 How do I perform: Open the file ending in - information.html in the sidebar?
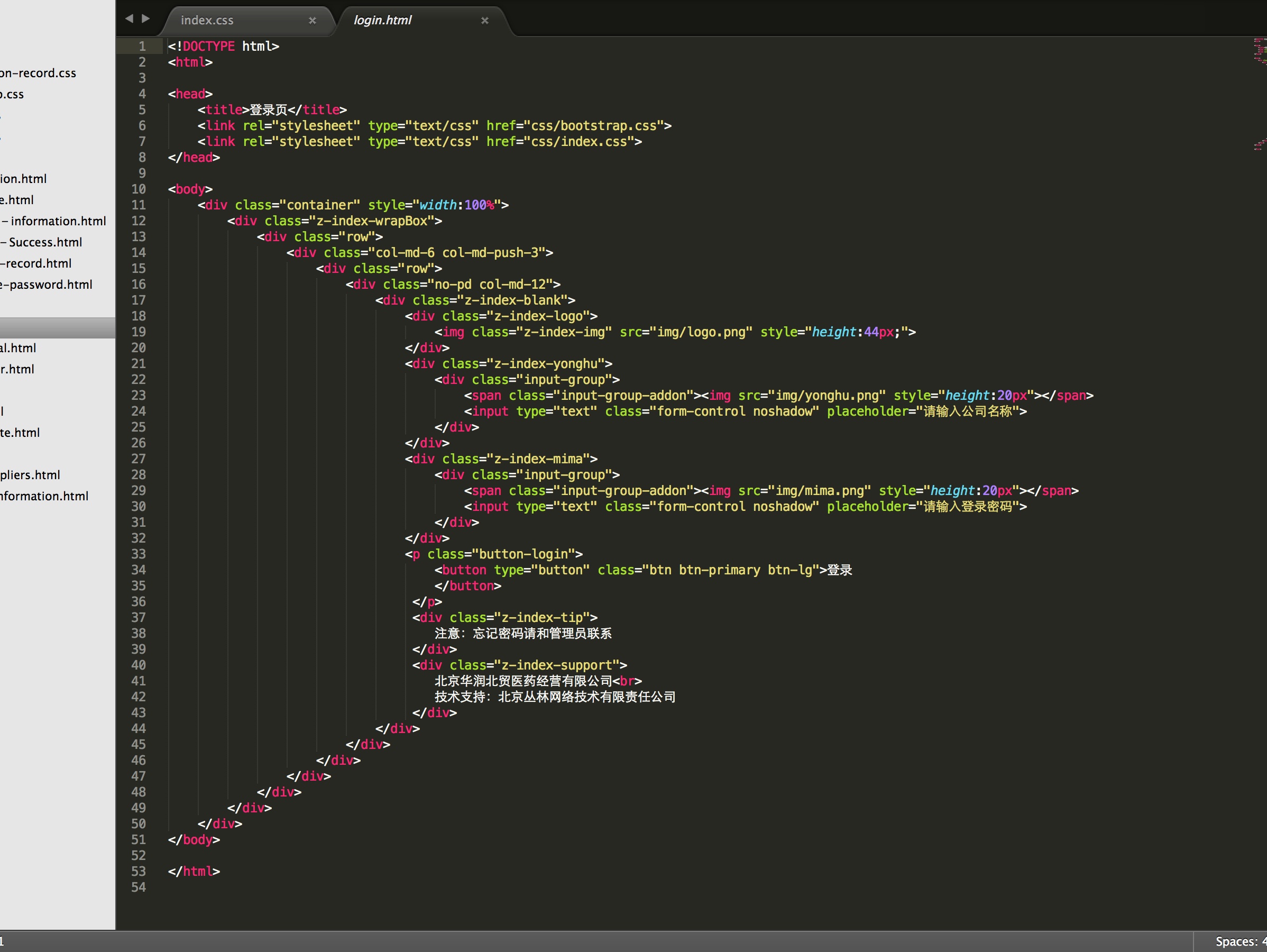tap(57, 221)
